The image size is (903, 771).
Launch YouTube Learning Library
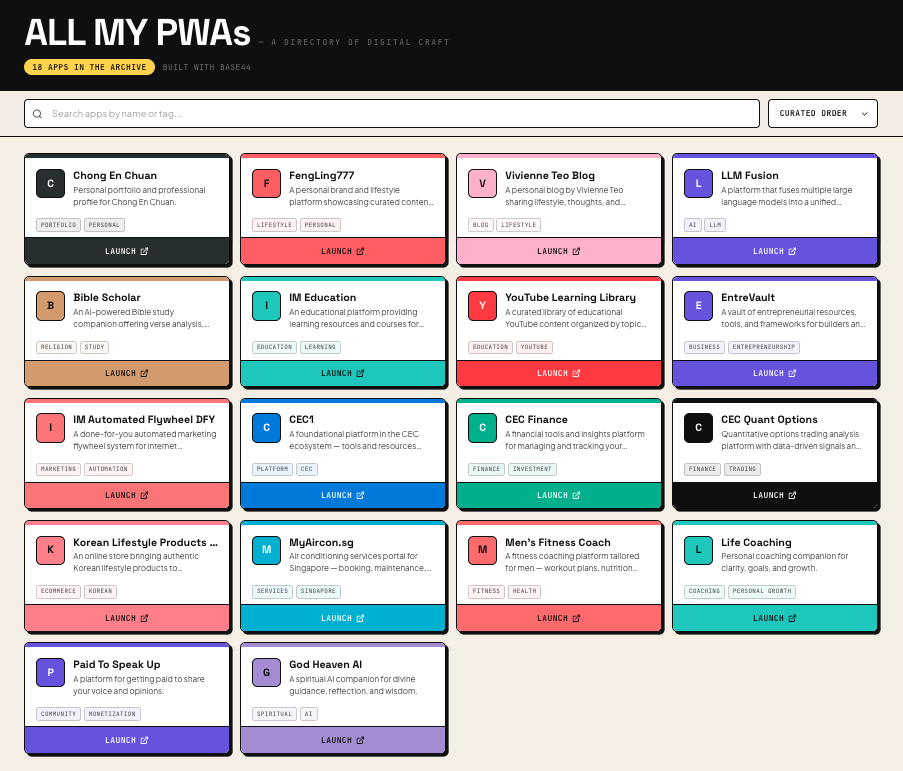(x=559, y=373)
